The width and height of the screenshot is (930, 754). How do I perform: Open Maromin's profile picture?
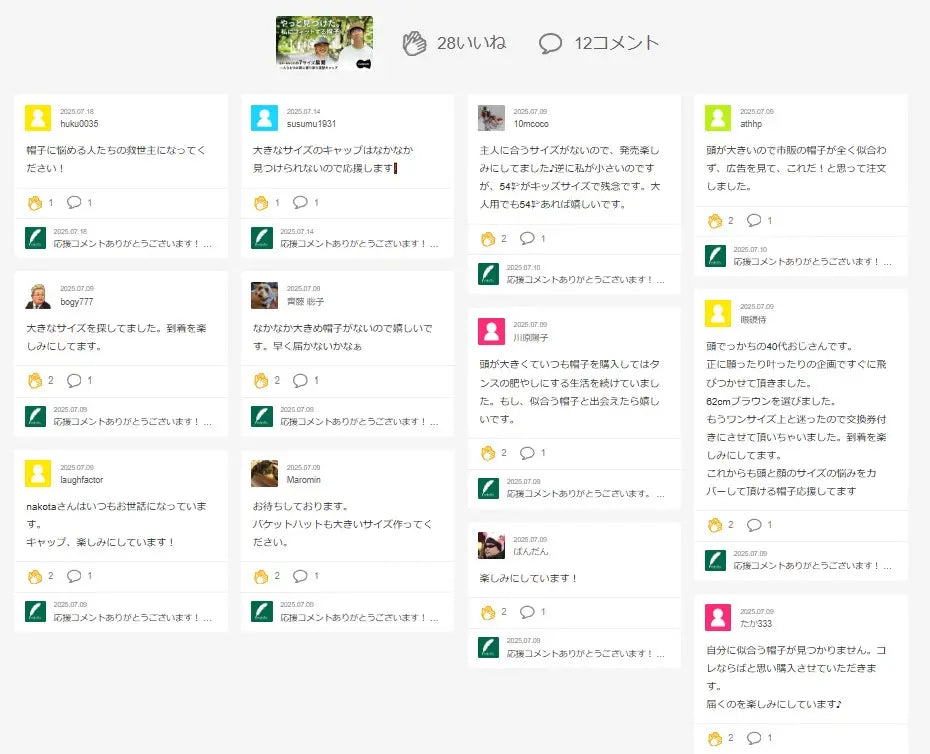tap(264, 473)
